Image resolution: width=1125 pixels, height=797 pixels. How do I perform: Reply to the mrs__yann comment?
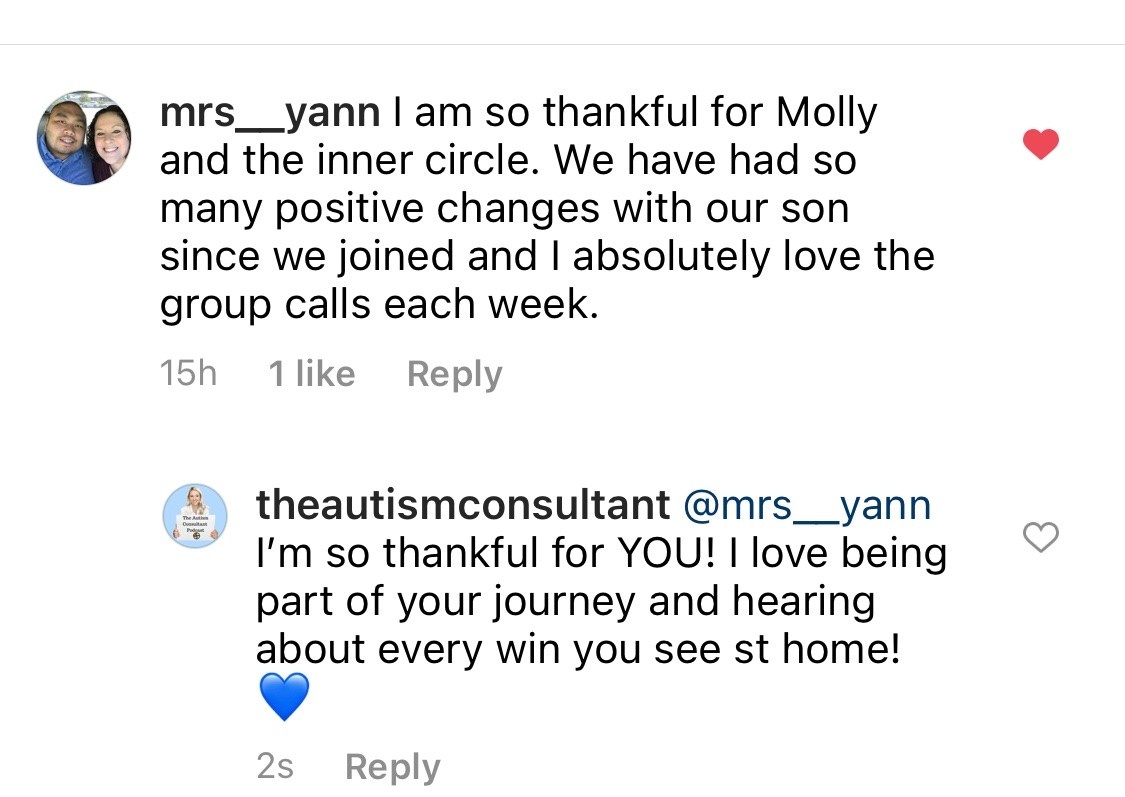coord(454,374)
